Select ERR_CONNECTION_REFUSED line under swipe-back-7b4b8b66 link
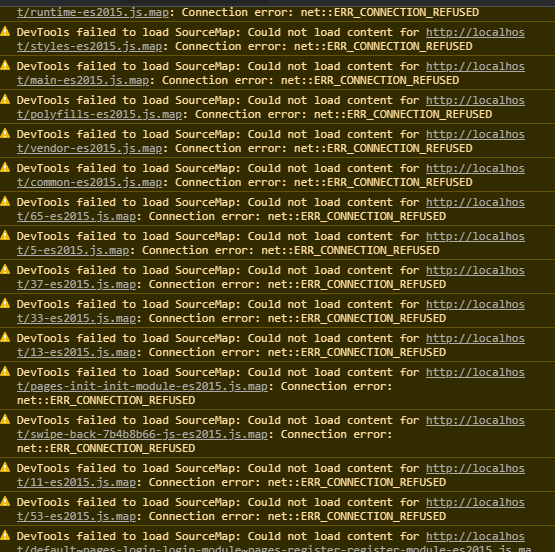 click(106, 448)
